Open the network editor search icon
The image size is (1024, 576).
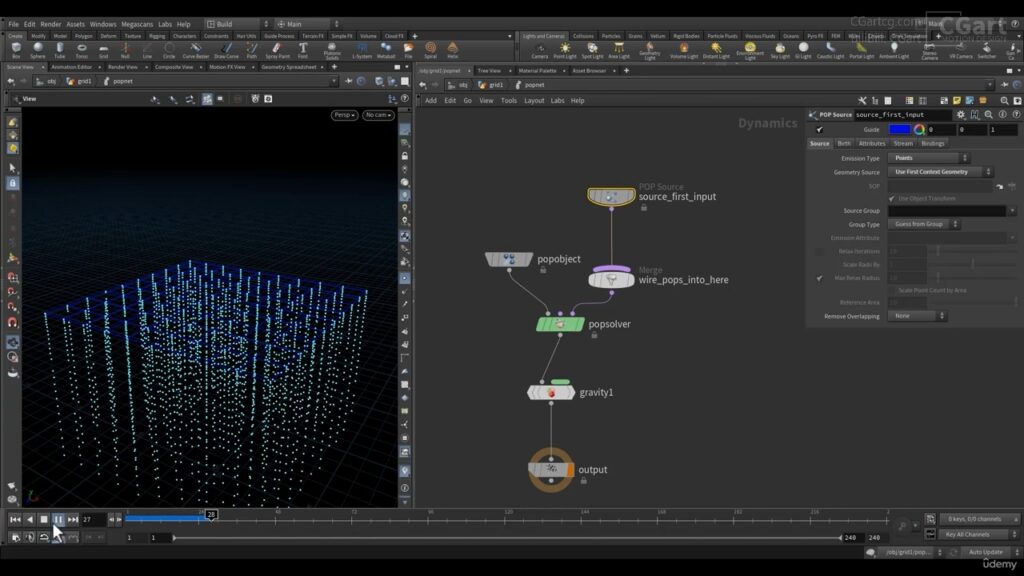pos(1004,101)
